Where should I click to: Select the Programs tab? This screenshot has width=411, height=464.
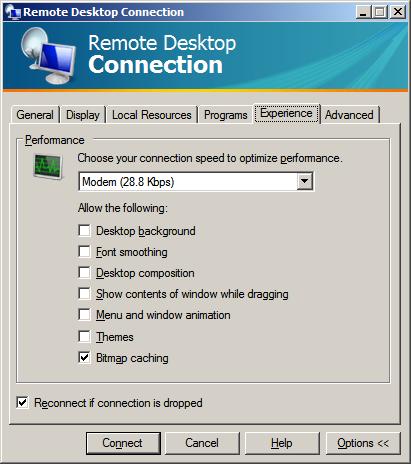coord(226,115)
